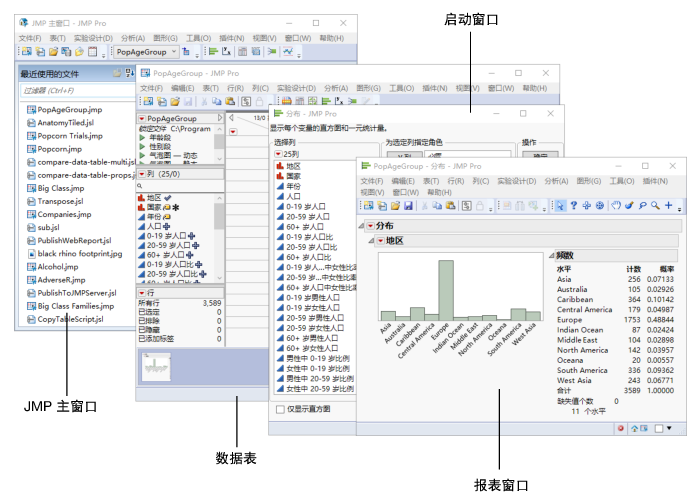Select the Scroller tool in report window
This screenshot has height=499, width=689.
point(600,206)
